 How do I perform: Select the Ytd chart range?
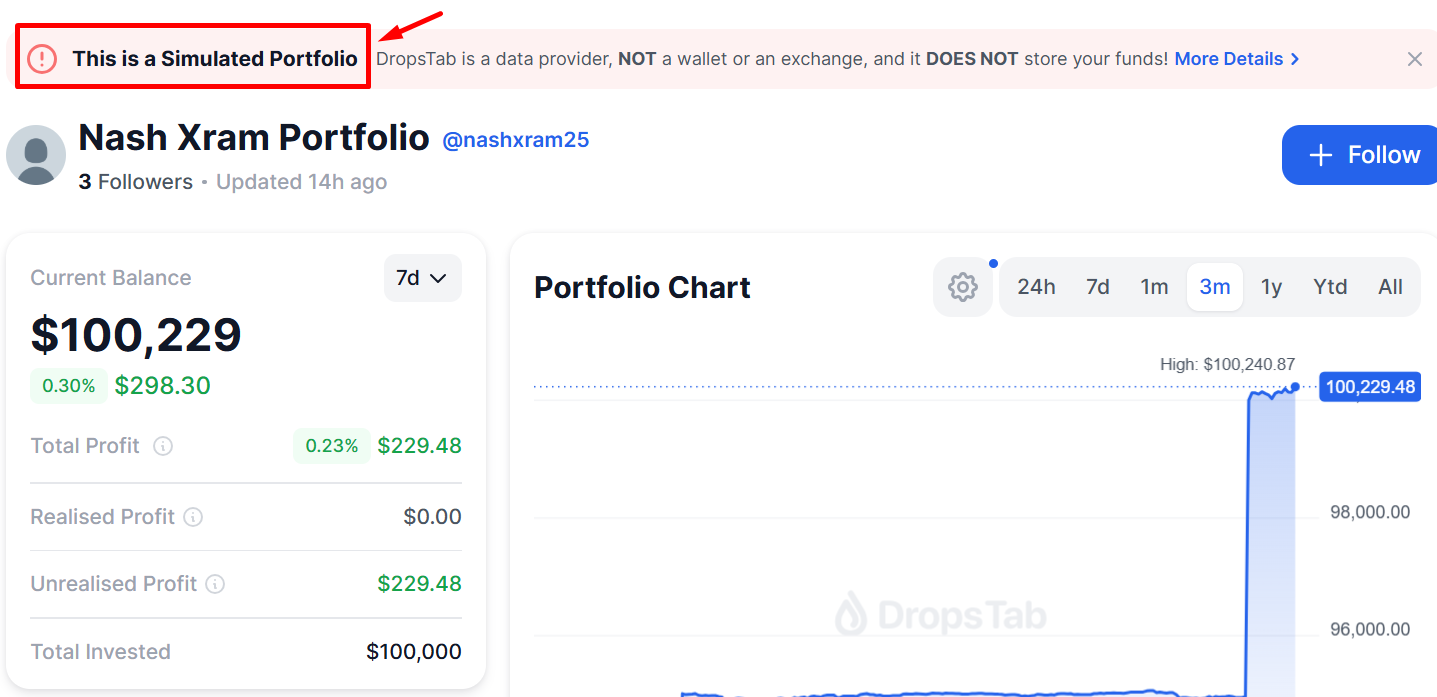[1330, 287]
